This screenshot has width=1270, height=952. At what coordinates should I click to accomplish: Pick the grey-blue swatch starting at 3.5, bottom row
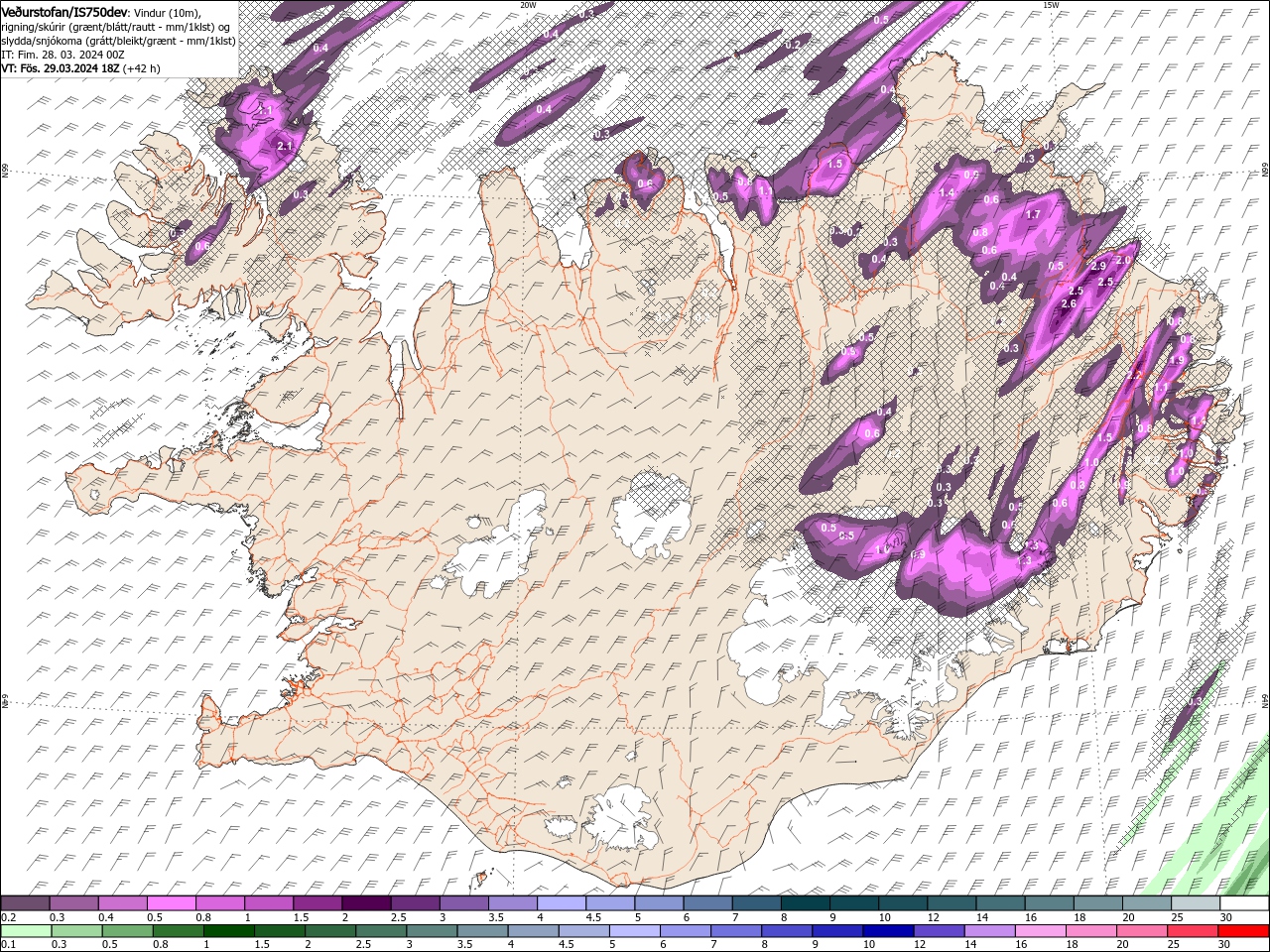tap(481, 931)
